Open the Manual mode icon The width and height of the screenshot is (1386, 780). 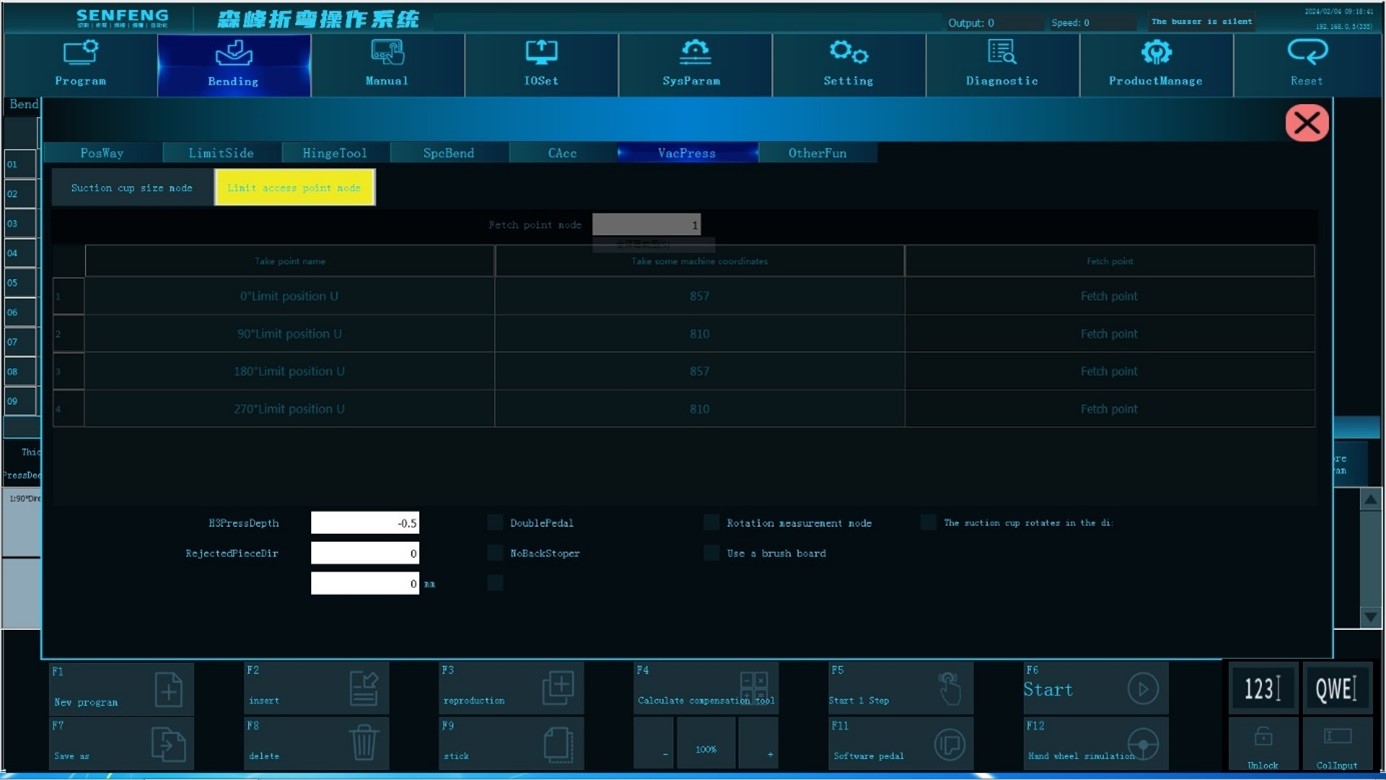click(x=387, y=52)
